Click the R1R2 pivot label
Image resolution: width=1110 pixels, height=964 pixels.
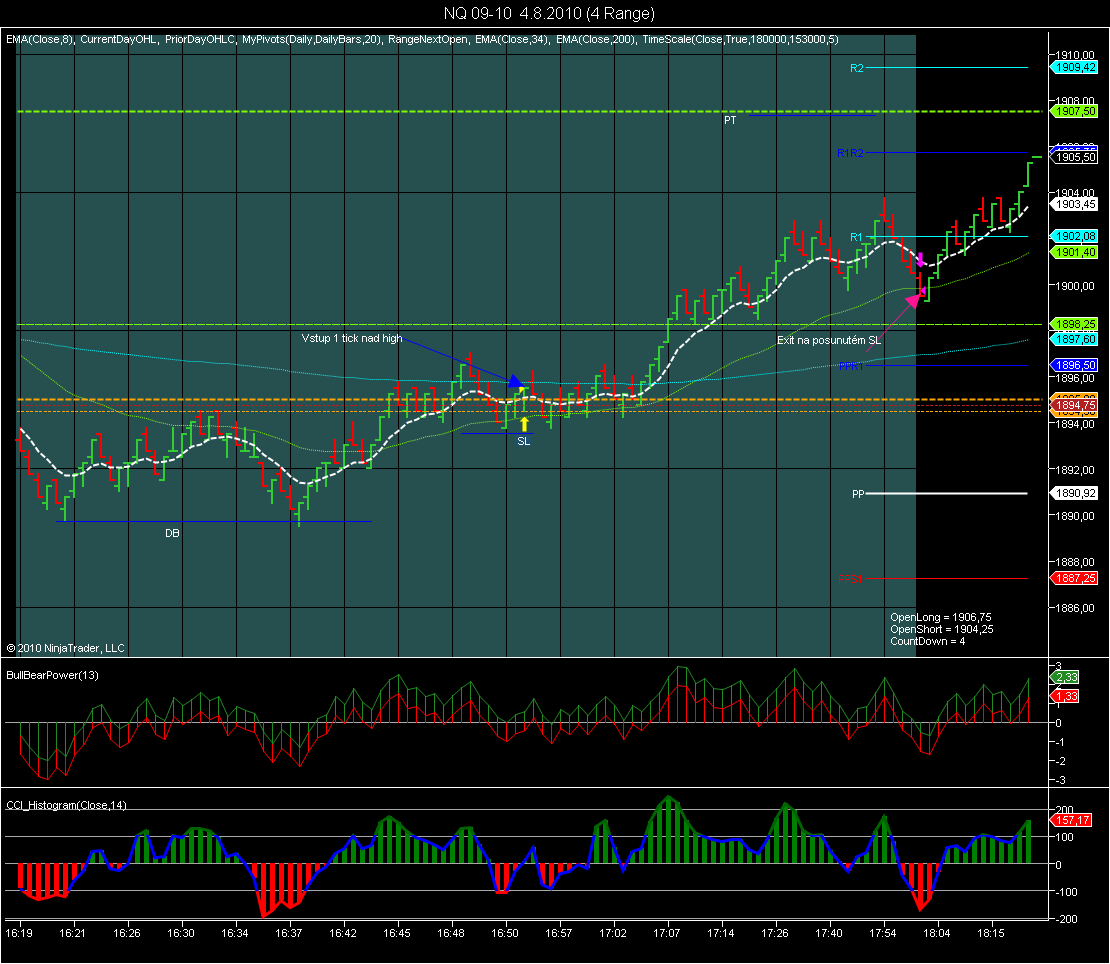tap(849, 153)
